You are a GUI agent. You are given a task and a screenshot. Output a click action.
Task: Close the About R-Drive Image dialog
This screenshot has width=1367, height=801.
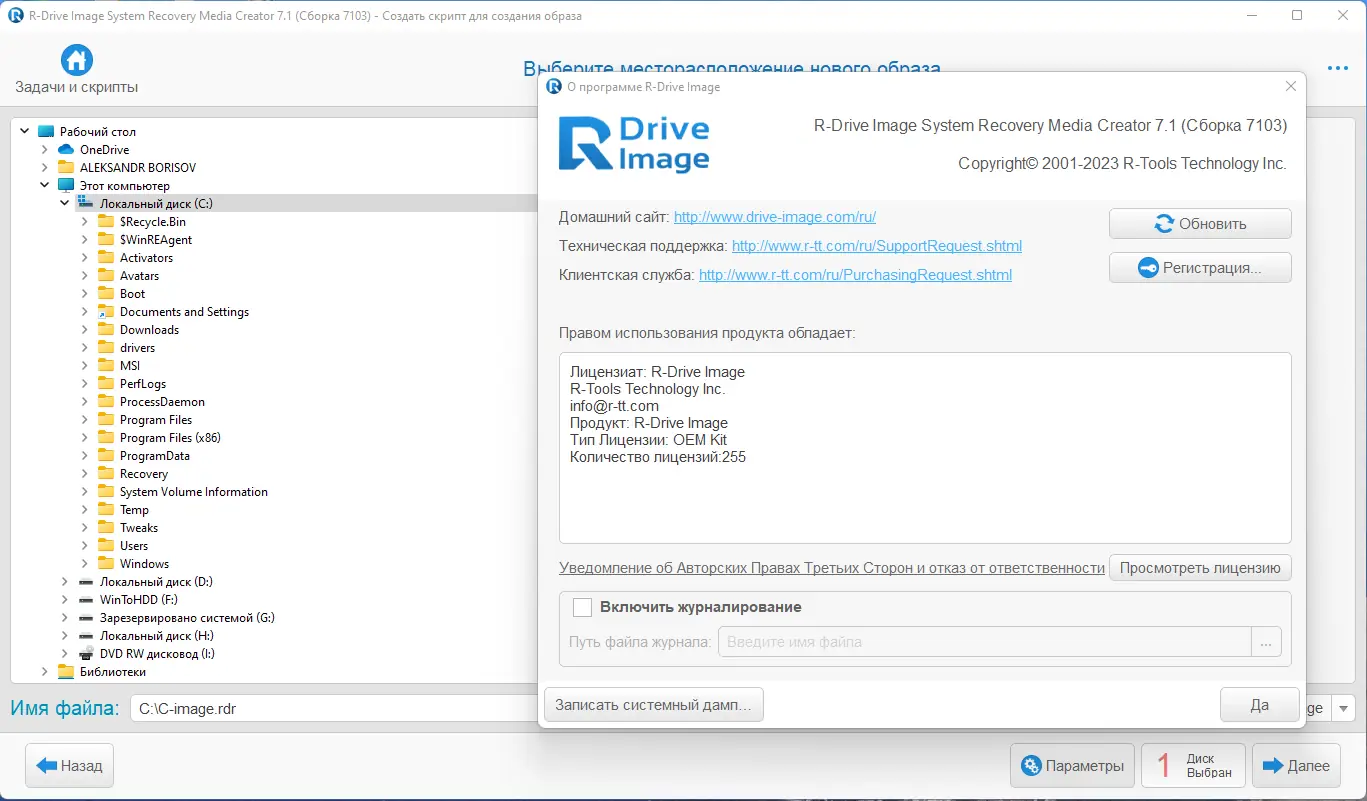pyautogui.click(x=1291, y=87)
